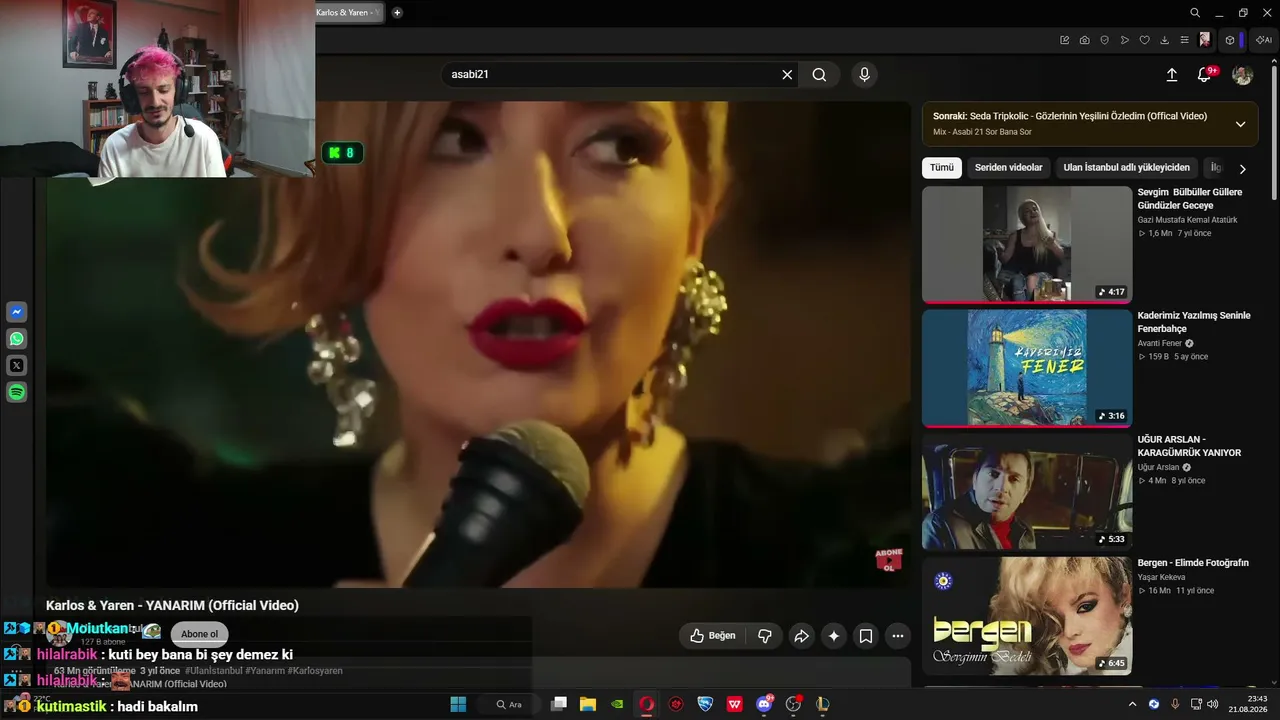The image size is (1280, 720).
Task: Click the red Abone Ol video watermark
Action: (888, 560)
